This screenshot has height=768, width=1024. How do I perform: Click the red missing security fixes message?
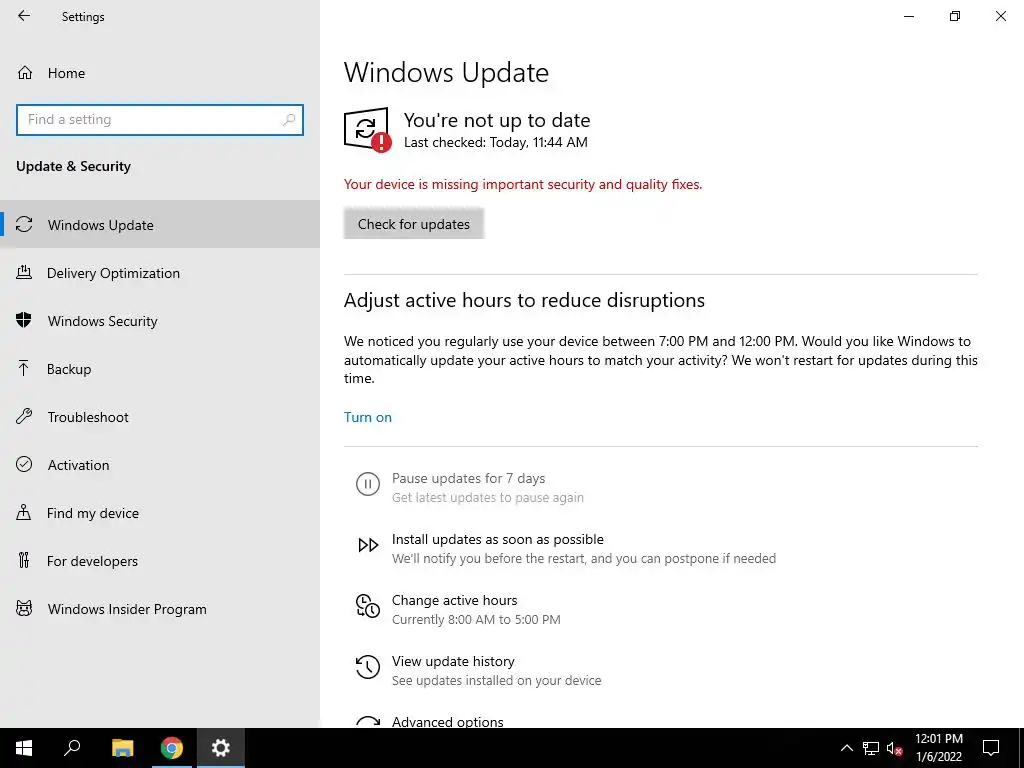[x=522, y=184]
